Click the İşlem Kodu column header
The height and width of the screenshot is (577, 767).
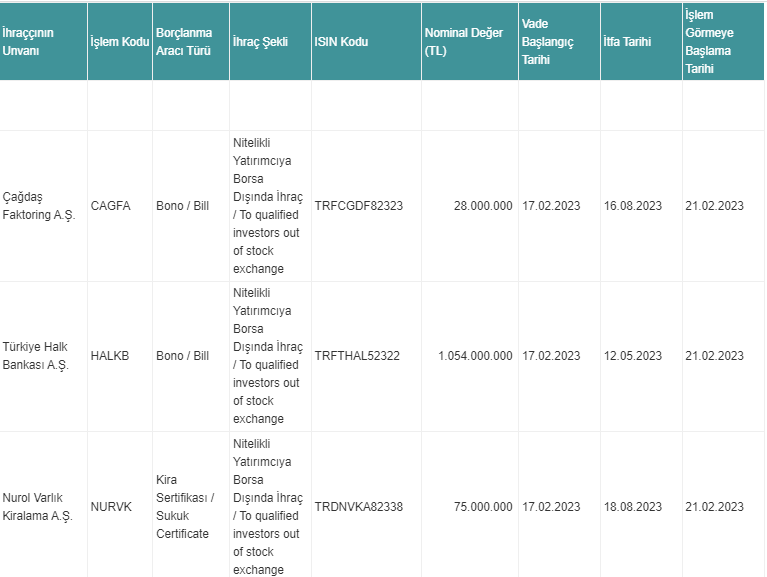tap(120, 42)
